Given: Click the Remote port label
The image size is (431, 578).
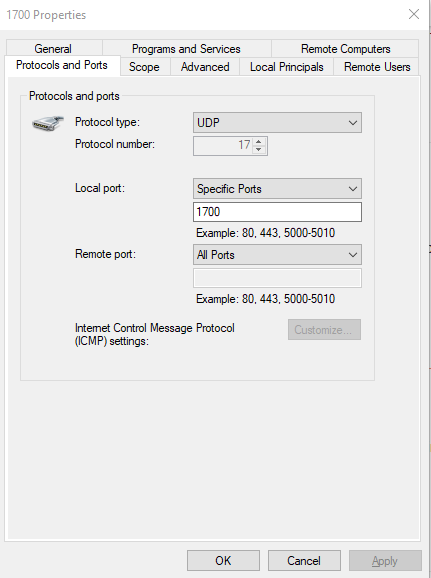Looking at the screenshot, I should pyautogui.click(x=105, y=254).
